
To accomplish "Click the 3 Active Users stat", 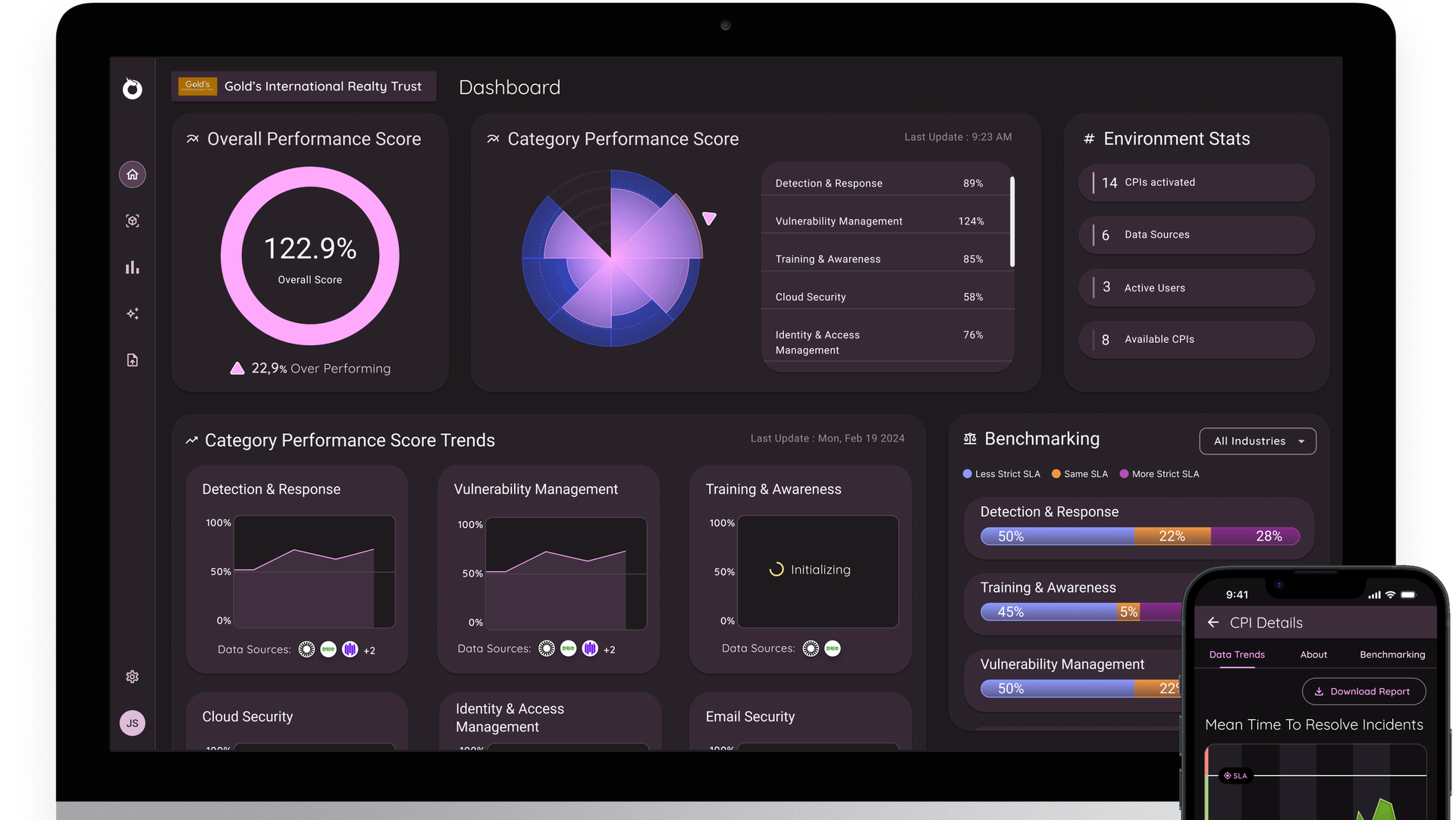I will click(x=1196, y=287).
